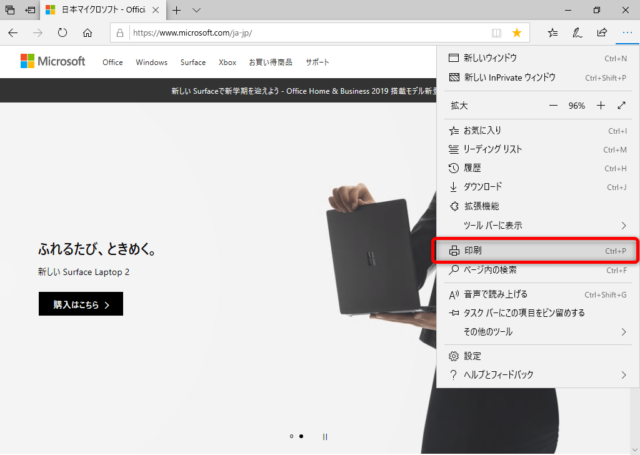
Task: Select the second carousel dot
Action: [301, 436]
